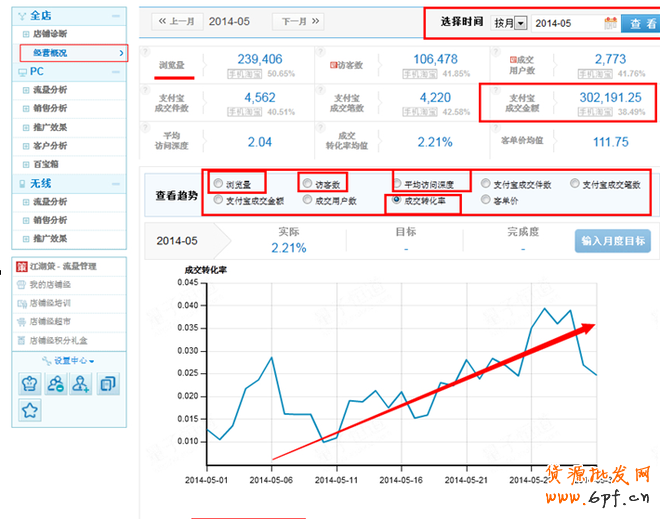The height and width of the screenshot is (519, 660).
Task: Open 百宝箱 in the PC menu
Action: (x=46, y=165)
